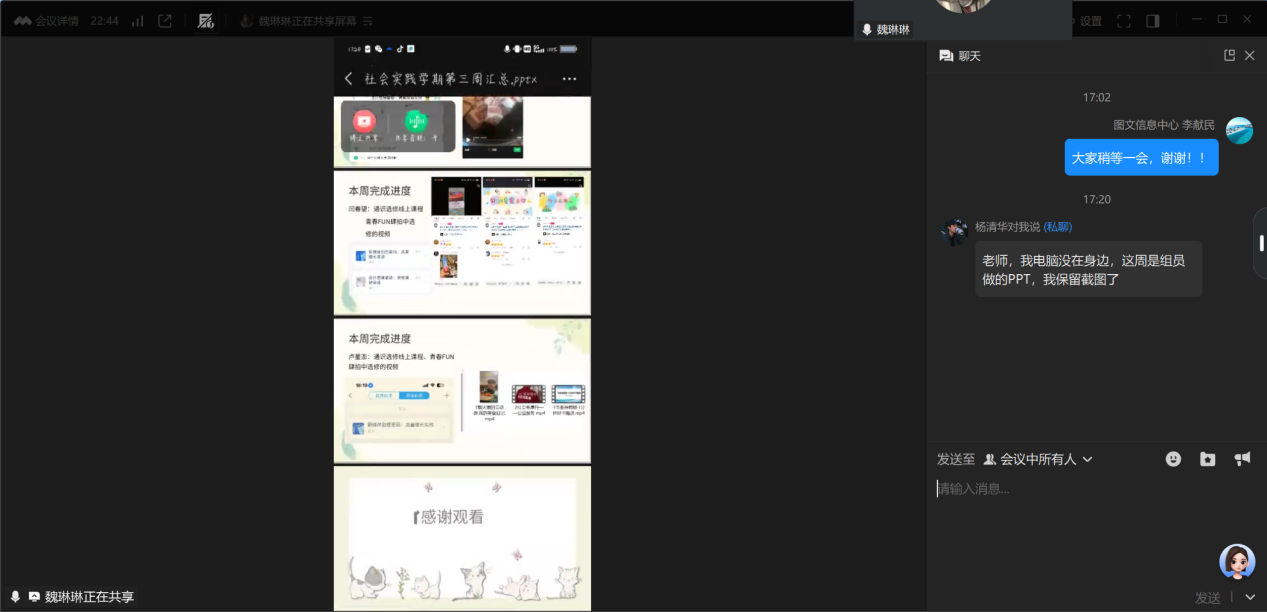The width and height of the screenshot is (1267, 612).
Task: Open the emoji picker
Action: (x=1173, y=459)
